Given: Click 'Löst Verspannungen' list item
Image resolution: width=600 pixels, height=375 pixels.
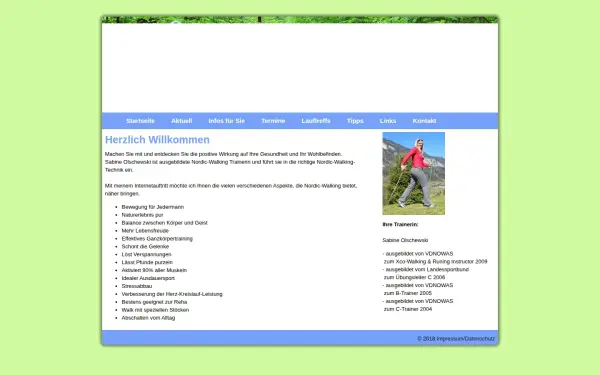Looking at the screenshot, I should click(x=147, y=254).
